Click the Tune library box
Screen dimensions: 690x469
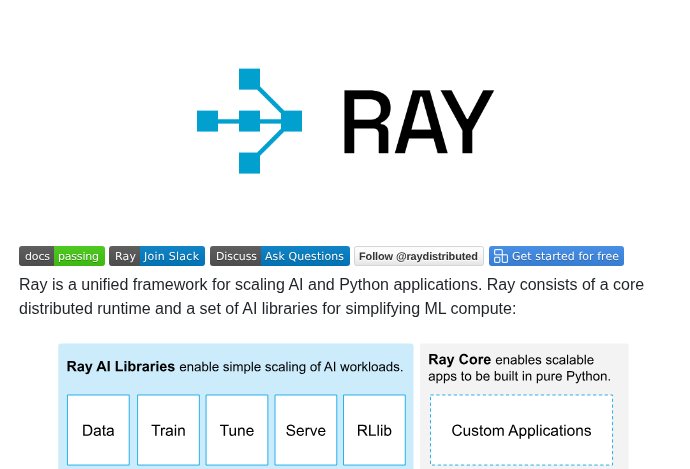coord(237,430)
